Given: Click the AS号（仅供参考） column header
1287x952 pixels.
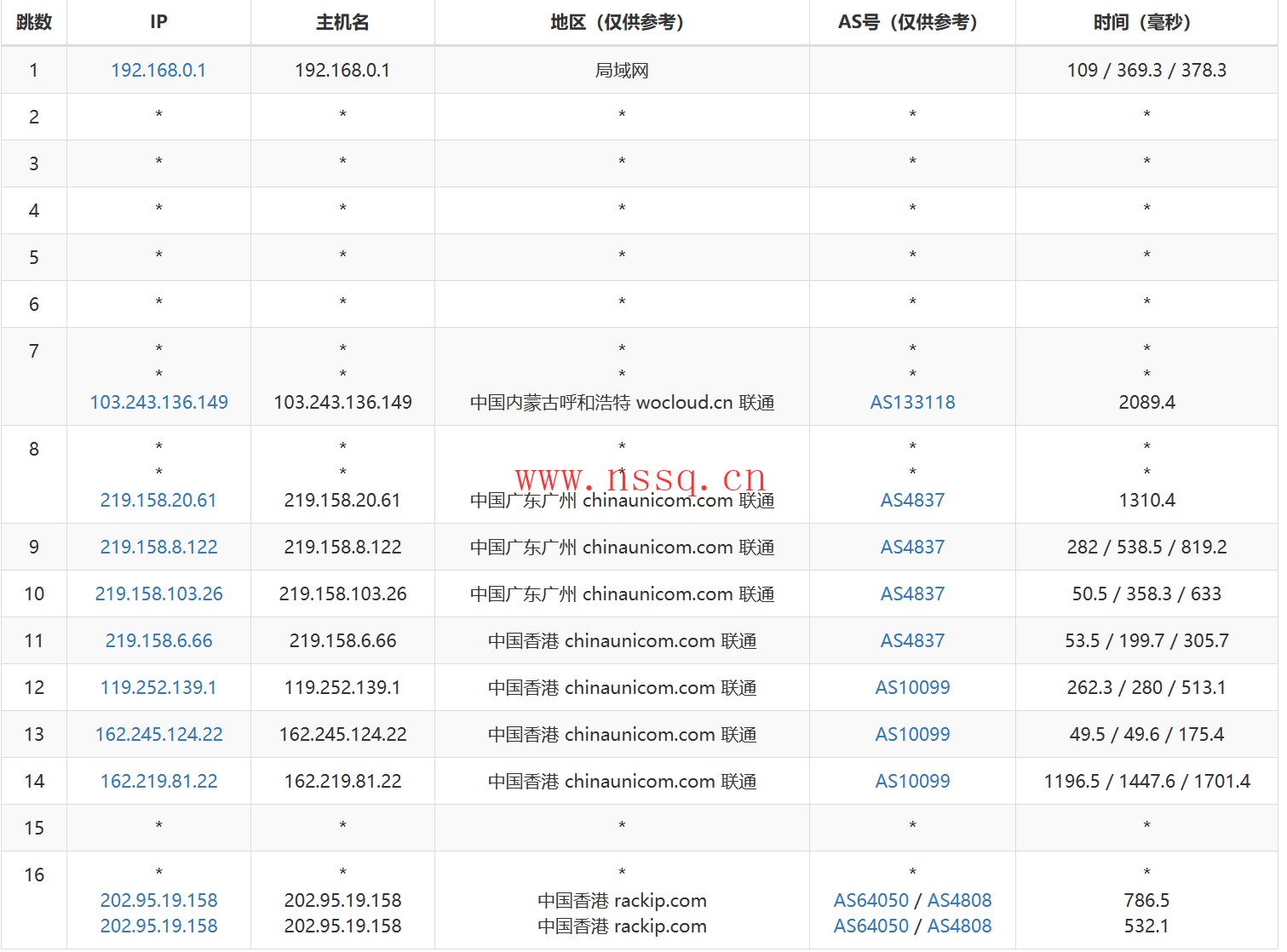Looking at the screenshot, I should tap(912, 22).
